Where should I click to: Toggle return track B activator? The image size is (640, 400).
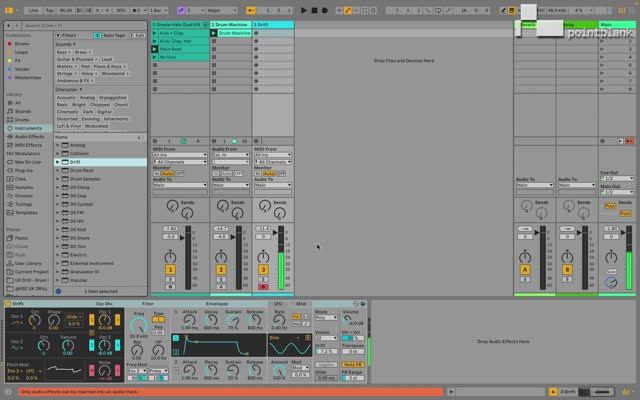coord(567,269)
